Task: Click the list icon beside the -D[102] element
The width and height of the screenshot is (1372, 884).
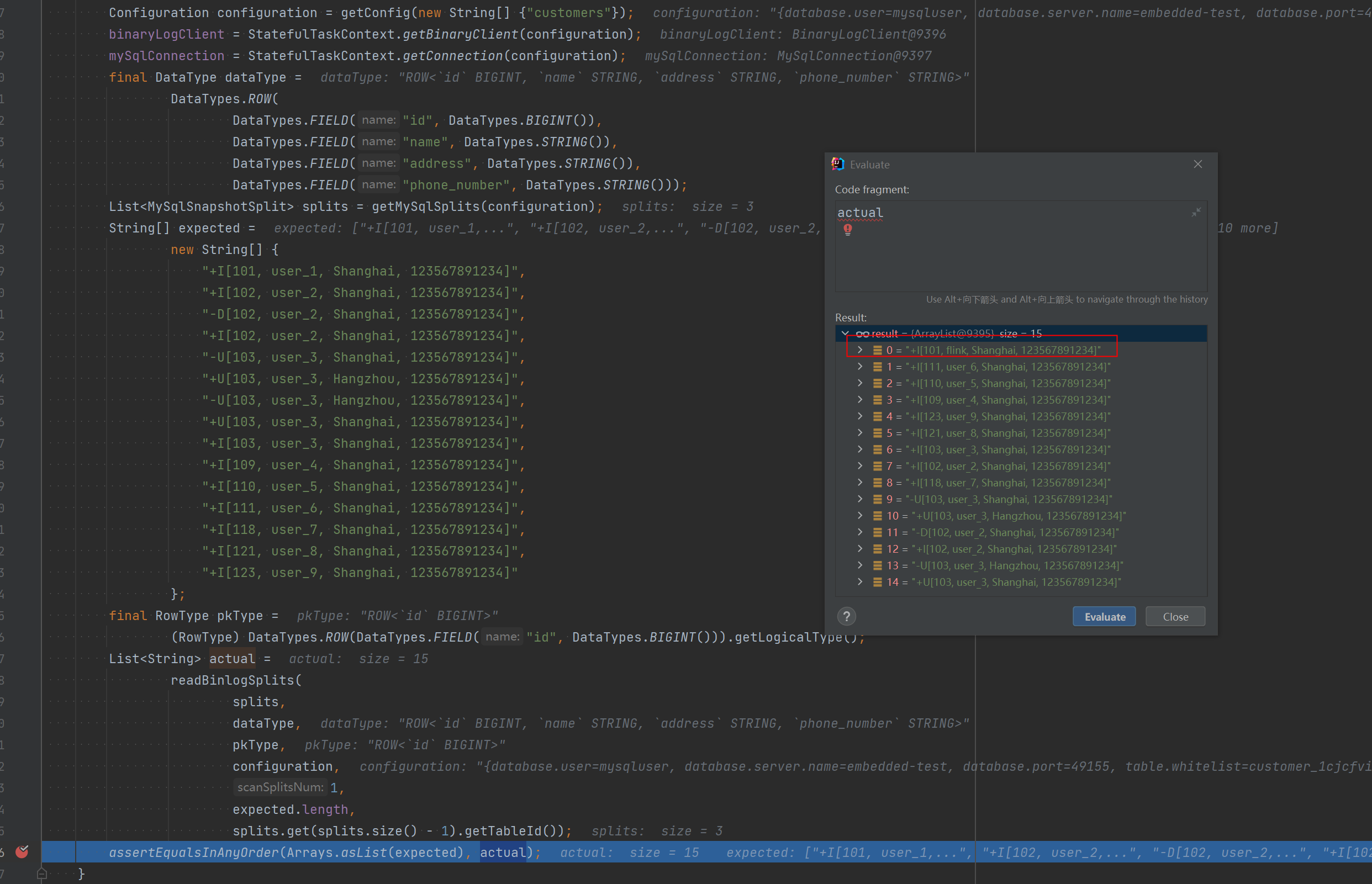Action: click(877, 532)
